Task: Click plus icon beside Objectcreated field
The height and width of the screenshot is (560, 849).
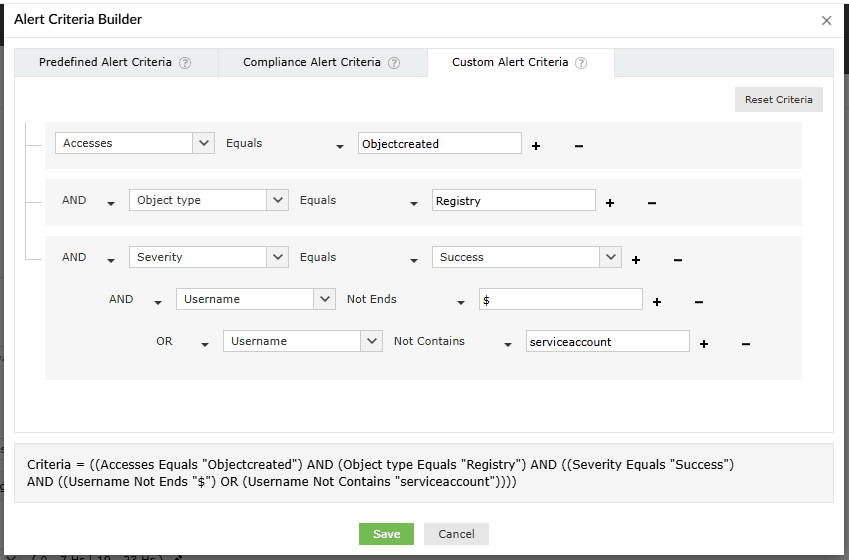Action: (536, 146)
